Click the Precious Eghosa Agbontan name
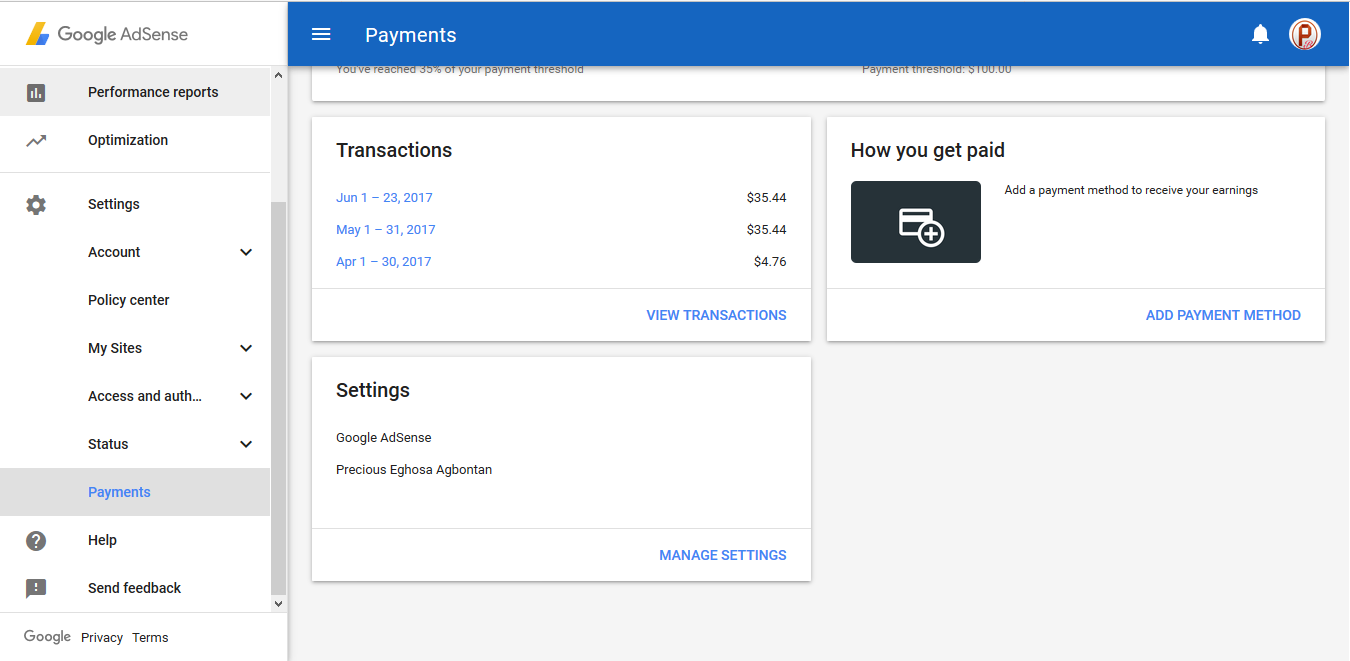Screen dimensions: 1350x661 pos(414,470)
